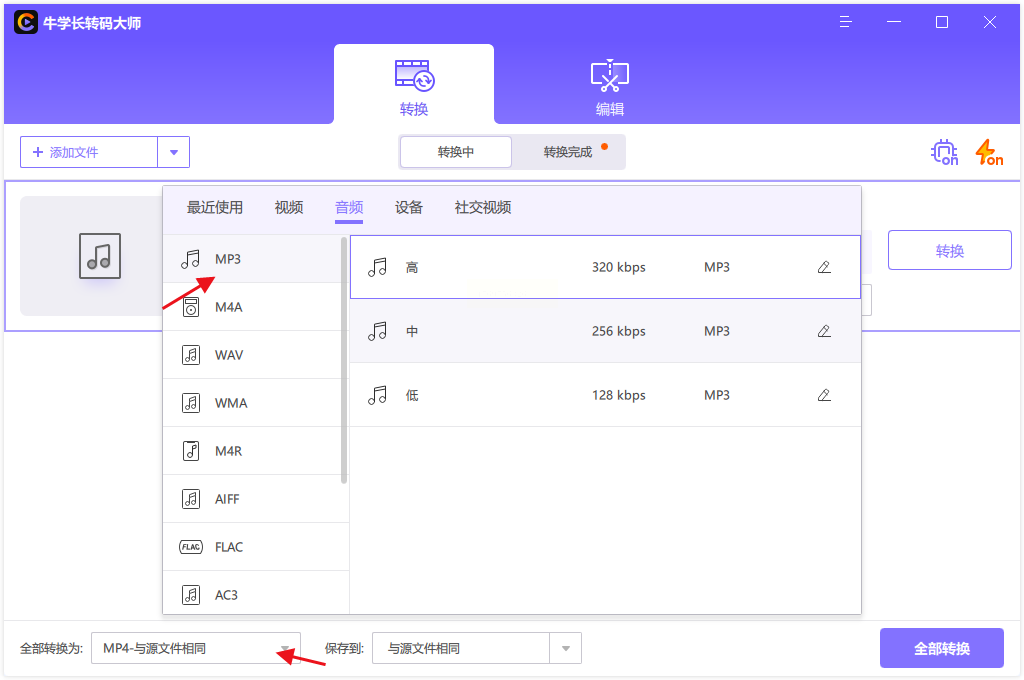Image resolution: width=1024 pixels, height=680 pixels.
Task: Choose WMA format in the list
Action: tap(252, 403)
